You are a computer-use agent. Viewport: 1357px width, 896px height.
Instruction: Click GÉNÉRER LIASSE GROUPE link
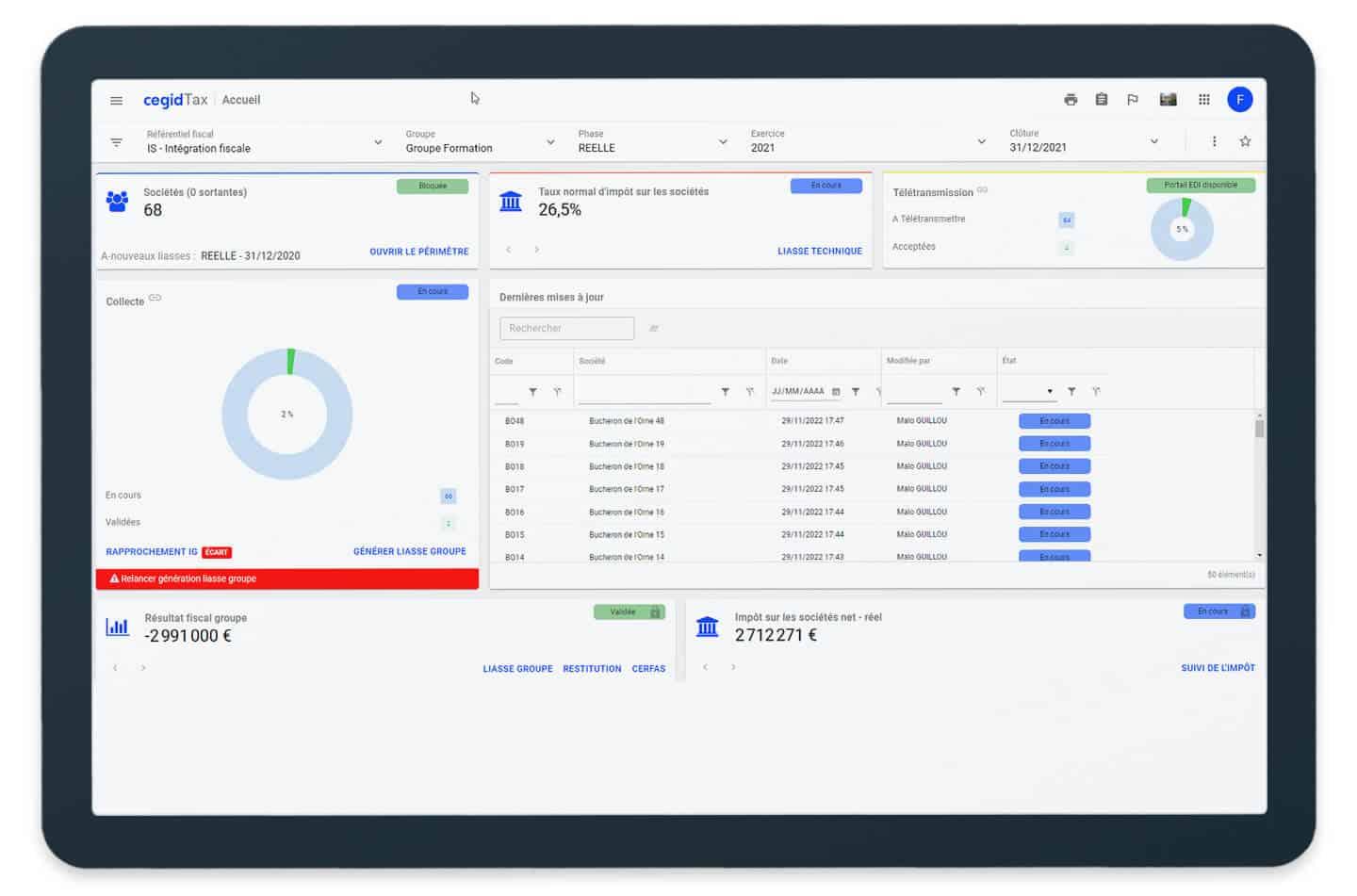coord(409,551)
